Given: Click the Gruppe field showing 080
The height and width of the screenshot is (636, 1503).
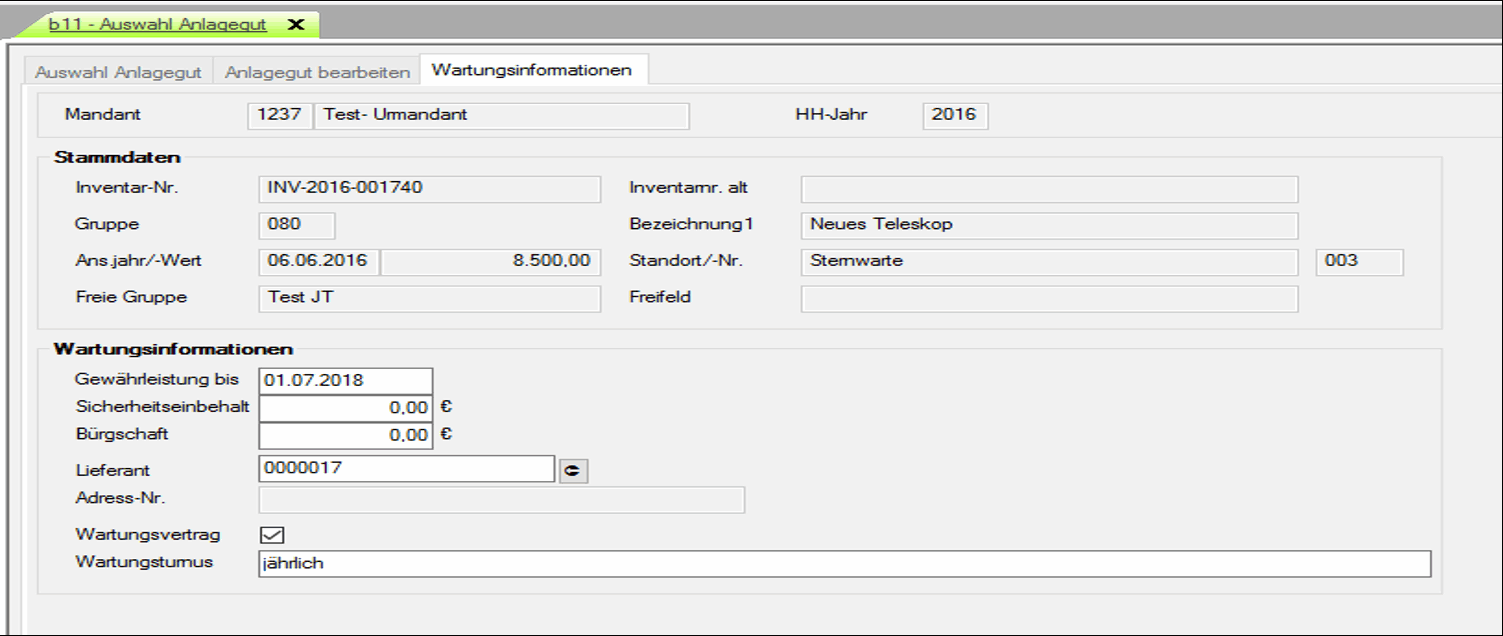Looking at the screenshot, I should click(x=297, y=225).
